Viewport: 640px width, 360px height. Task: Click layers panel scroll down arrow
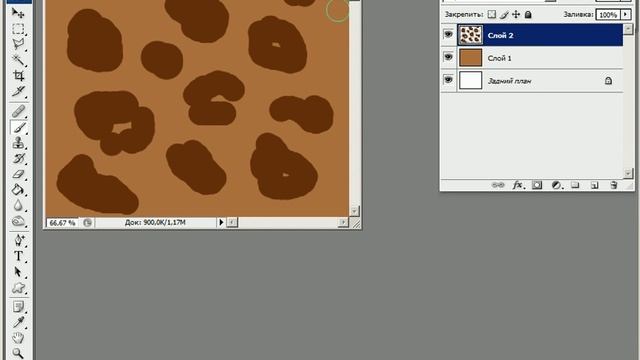(x=628, y=173)
